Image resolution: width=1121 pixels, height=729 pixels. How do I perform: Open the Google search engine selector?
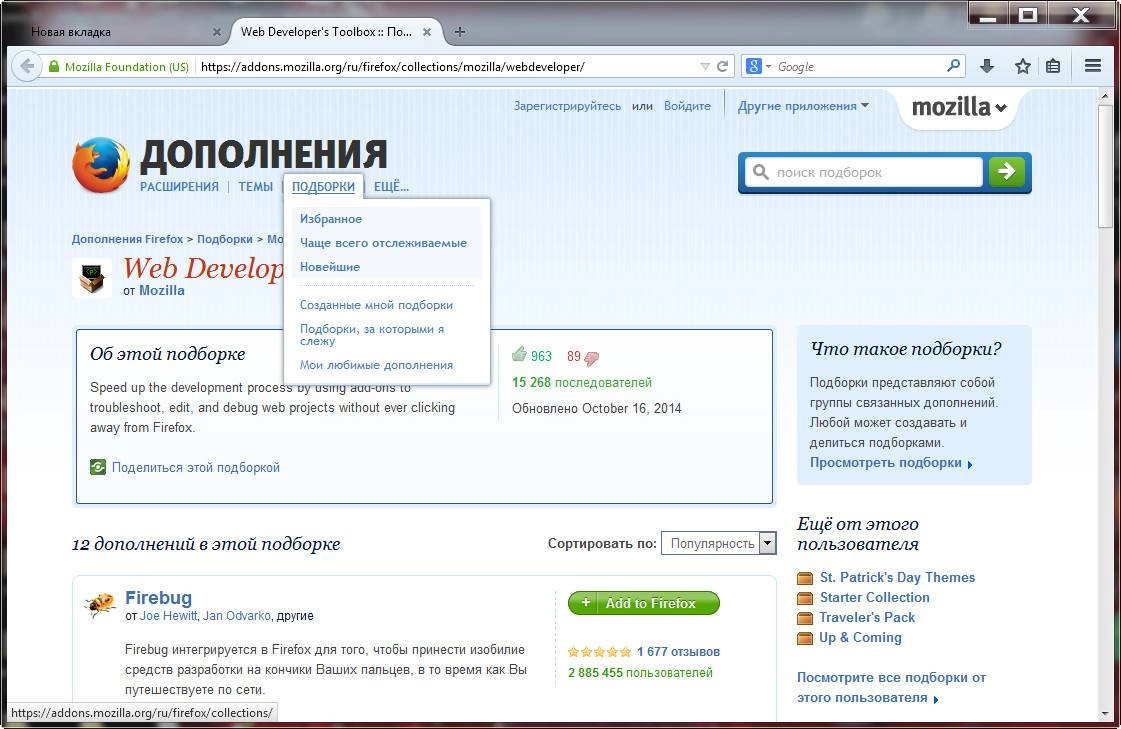pyautogui.click(x=759, y=66)
